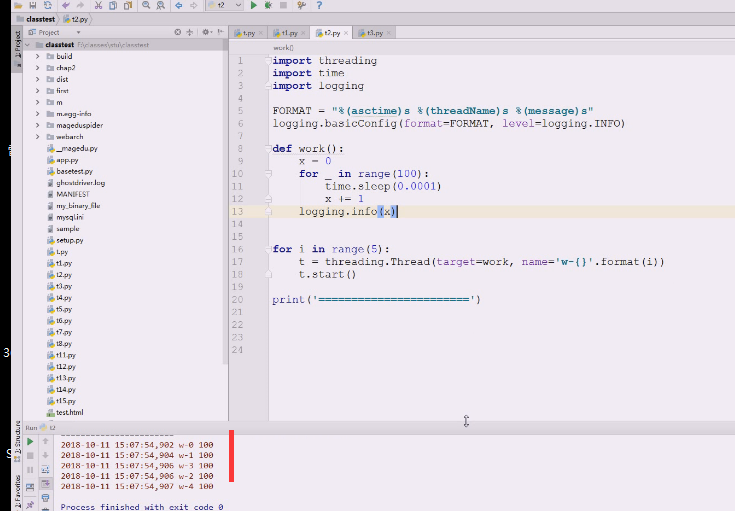Open the Structure side tool window tab
The image size is (735, 511).
[x=17, y=442]
